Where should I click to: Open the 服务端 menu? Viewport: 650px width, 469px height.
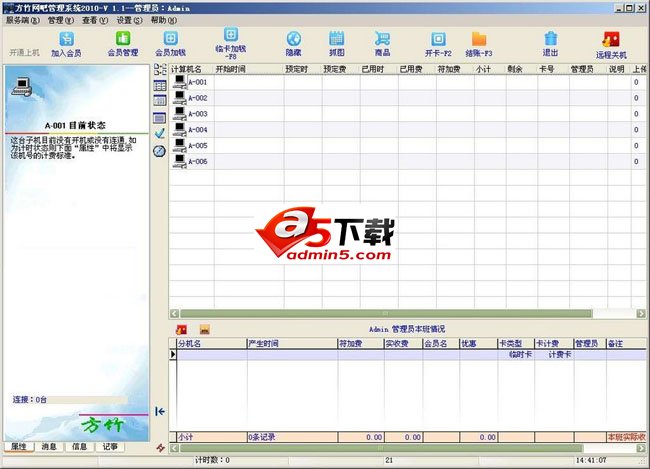[x=23, y=20]
